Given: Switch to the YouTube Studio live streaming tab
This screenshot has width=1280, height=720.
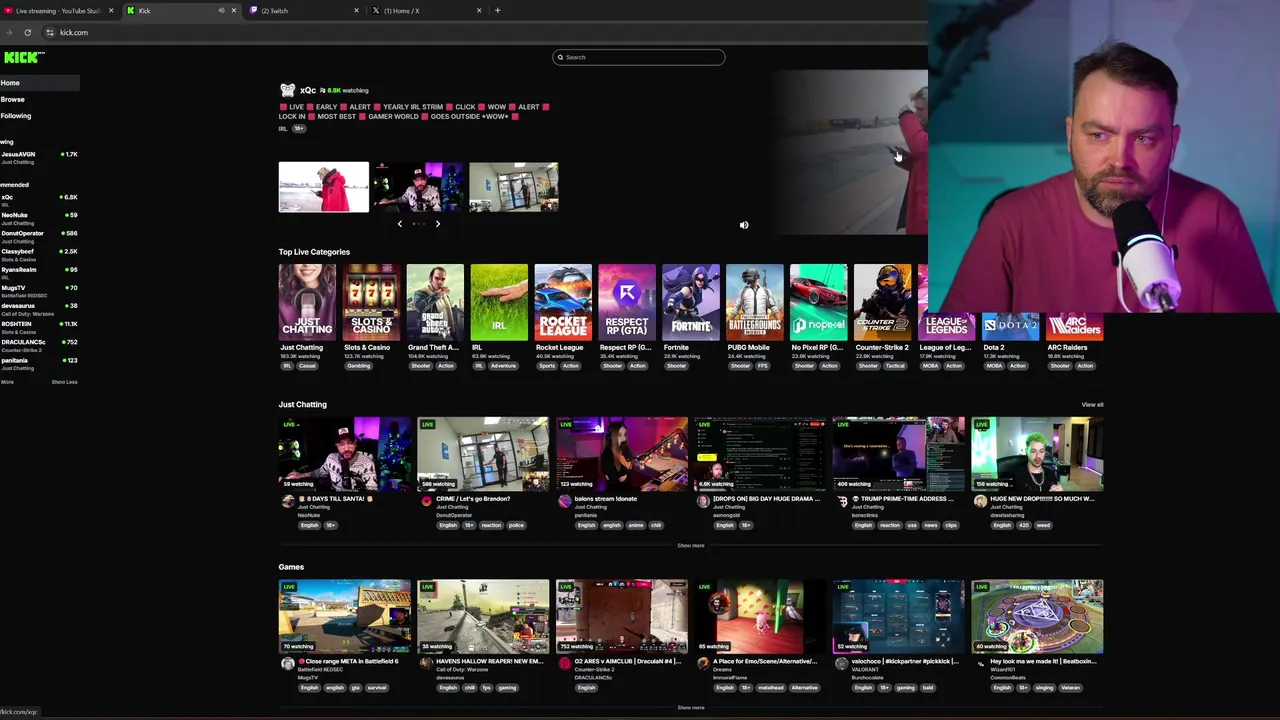Looking at the screenshot, I should click(x=58, y=11).
